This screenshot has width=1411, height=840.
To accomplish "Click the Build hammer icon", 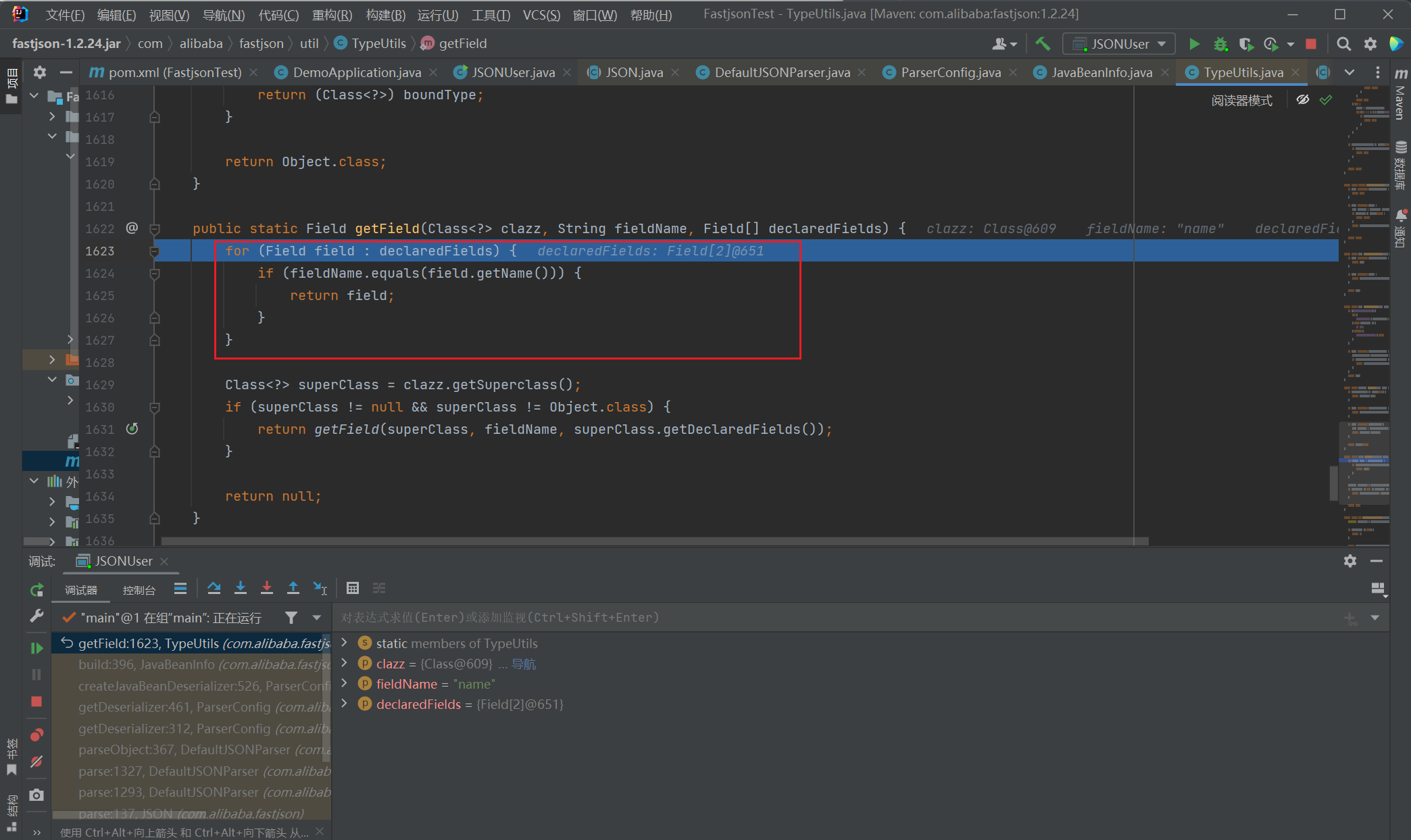I will point(1043,44).
